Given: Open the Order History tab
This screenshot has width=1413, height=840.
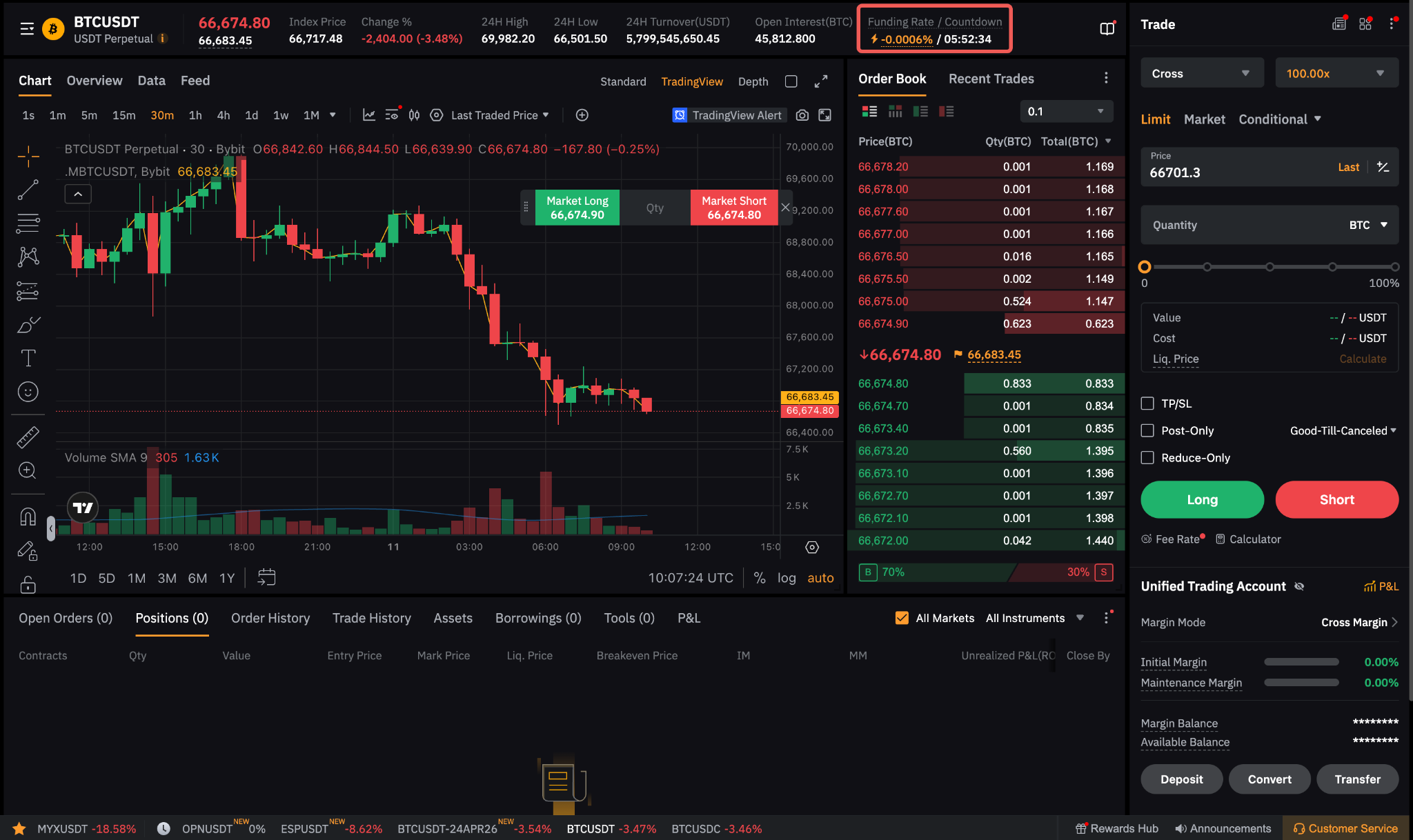Looking at the screenshot, I should [x=270, y=618].
